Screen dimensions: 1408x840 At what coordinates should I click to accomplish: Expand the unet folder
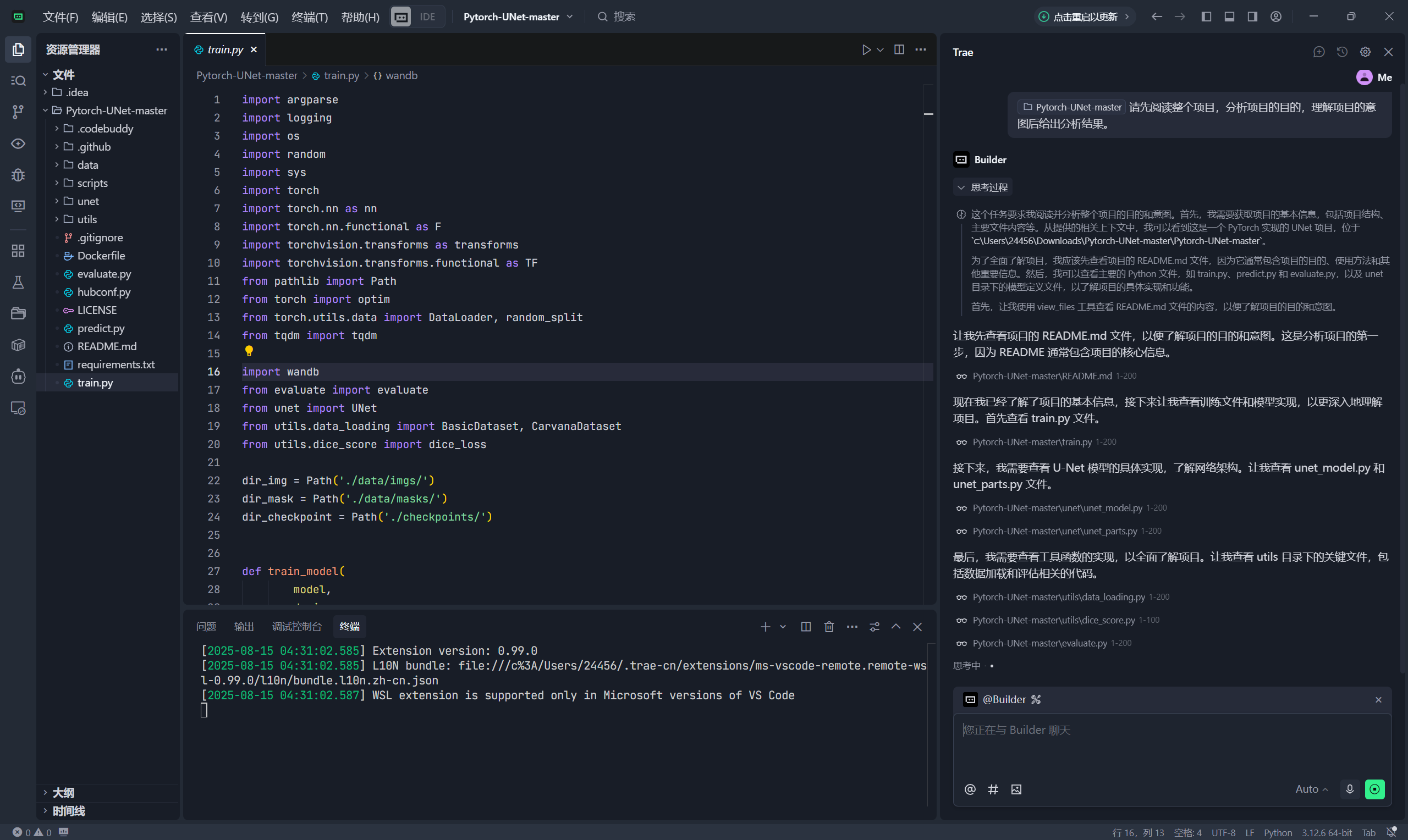click(x=88, y=202)
